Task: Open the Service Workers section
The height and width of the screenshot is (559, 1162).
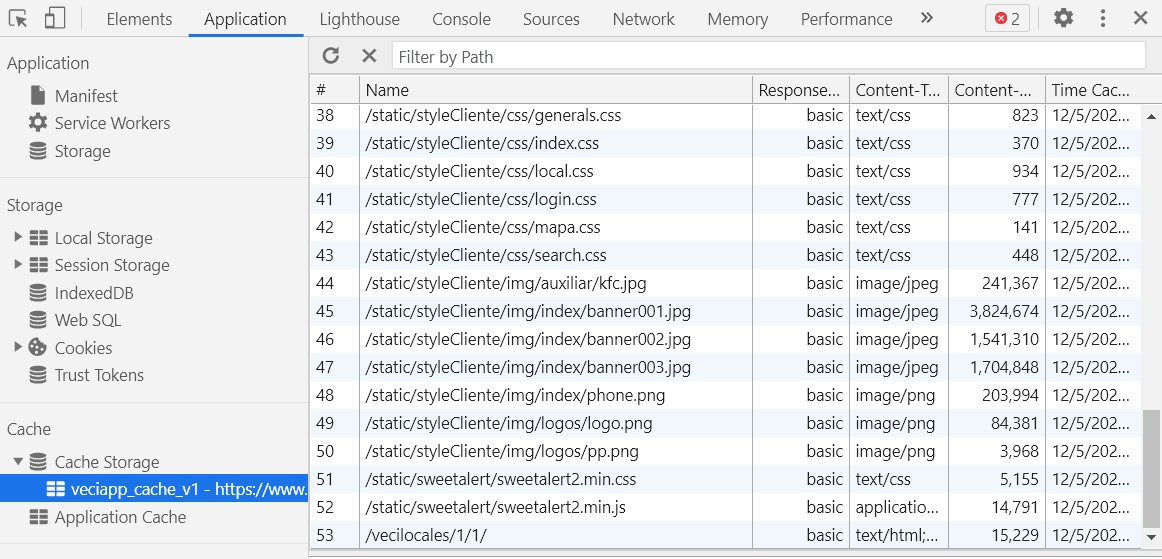Action: coord(112,123)
